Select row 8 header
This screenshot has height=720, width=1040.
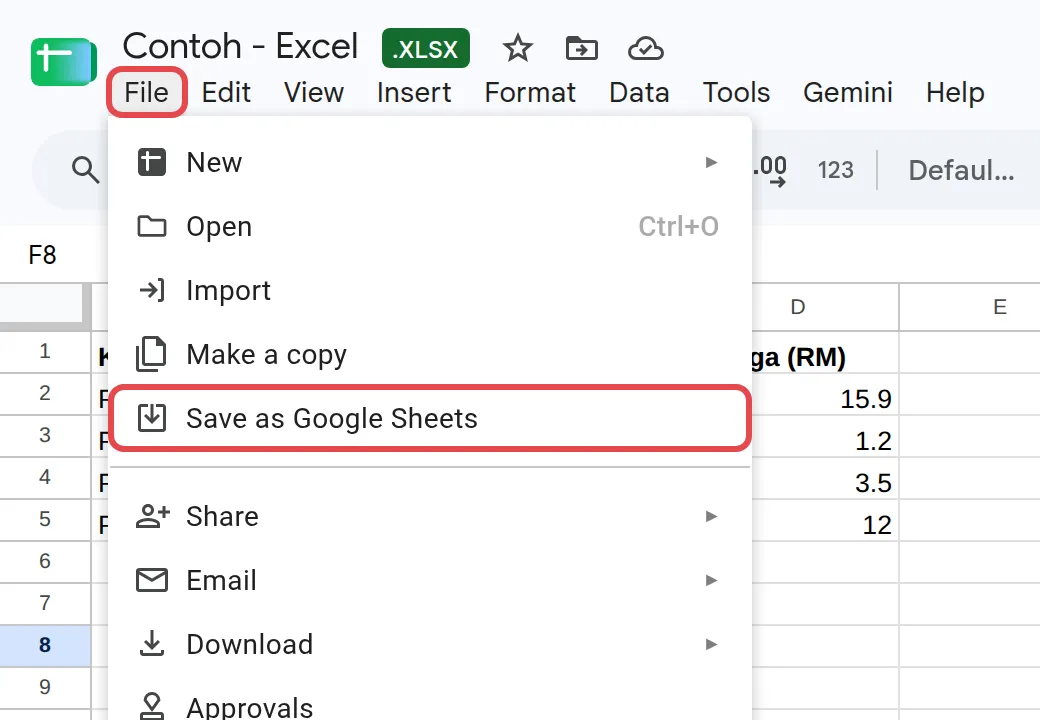tap(45, 645)
